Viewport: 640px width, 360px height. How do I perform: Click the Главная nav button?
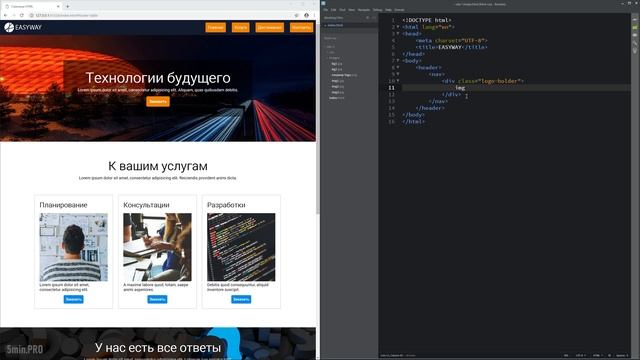(216, 27)
